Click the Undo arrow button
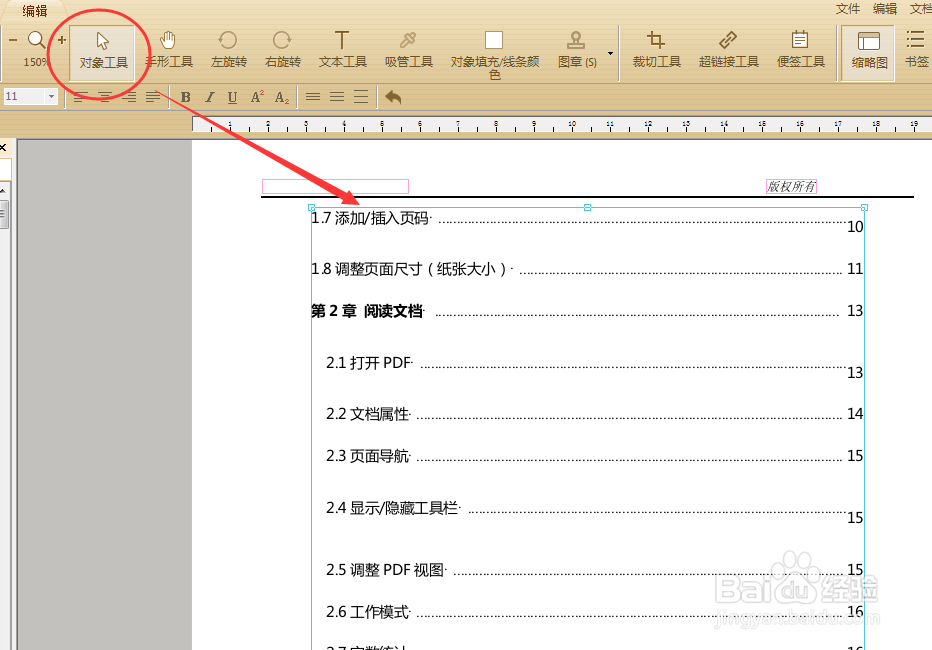Image resolution: width=932 pixels, height=650 pixels. pos(391,96)
